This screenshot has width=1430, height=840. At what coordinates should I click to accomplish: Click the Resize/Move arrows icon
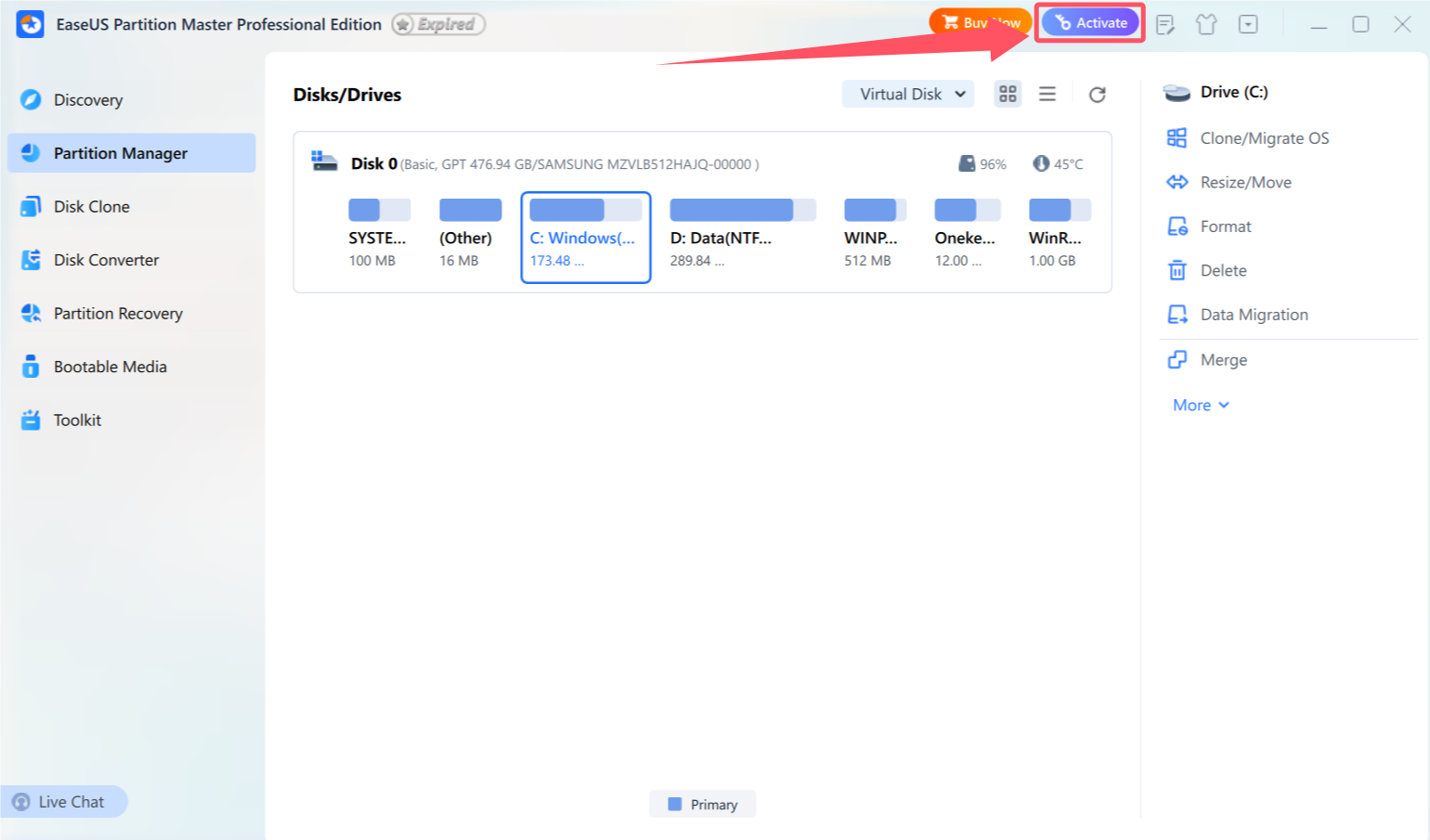point(1177,182)
